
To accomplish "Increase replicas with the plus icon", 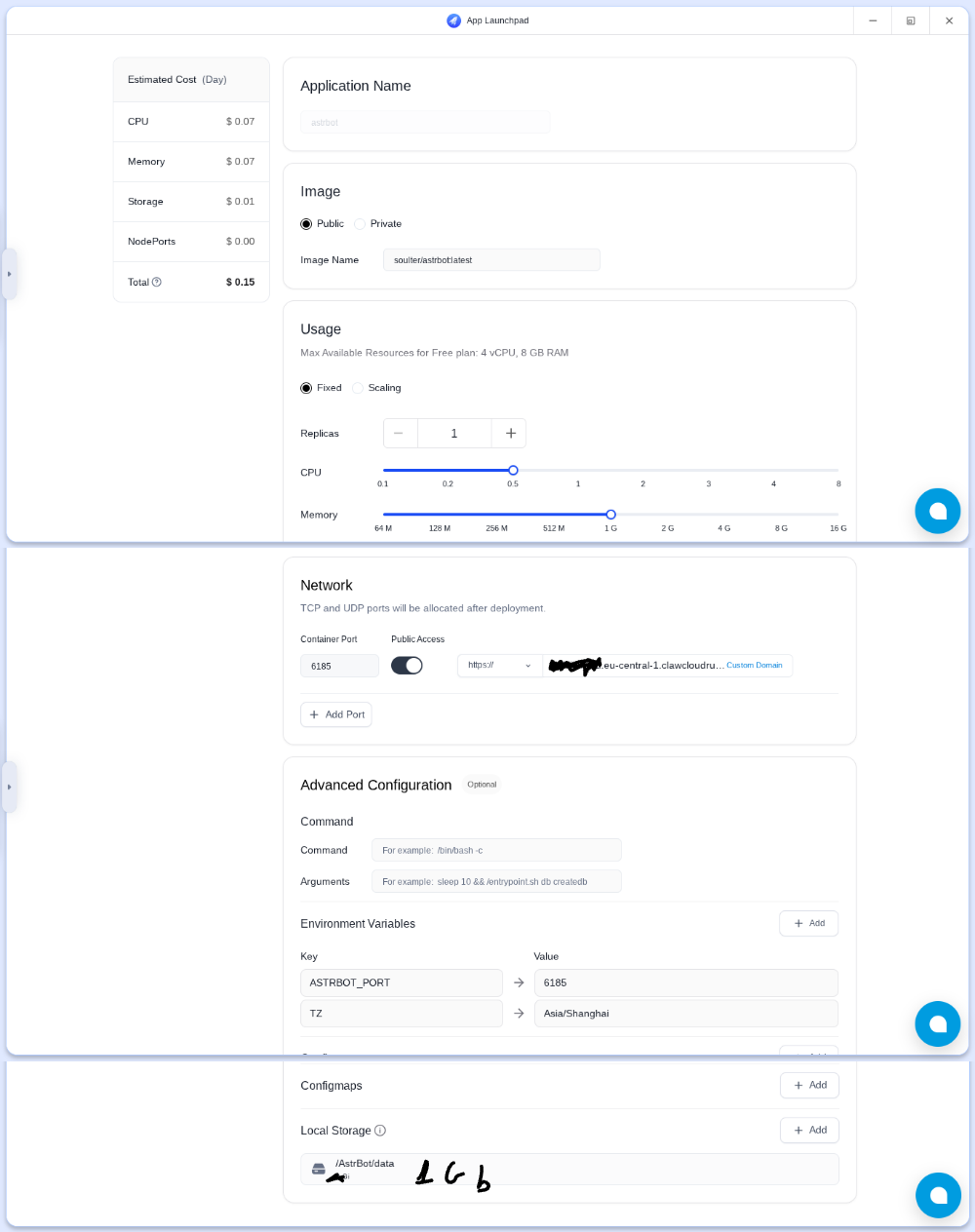I will [510, 434].
